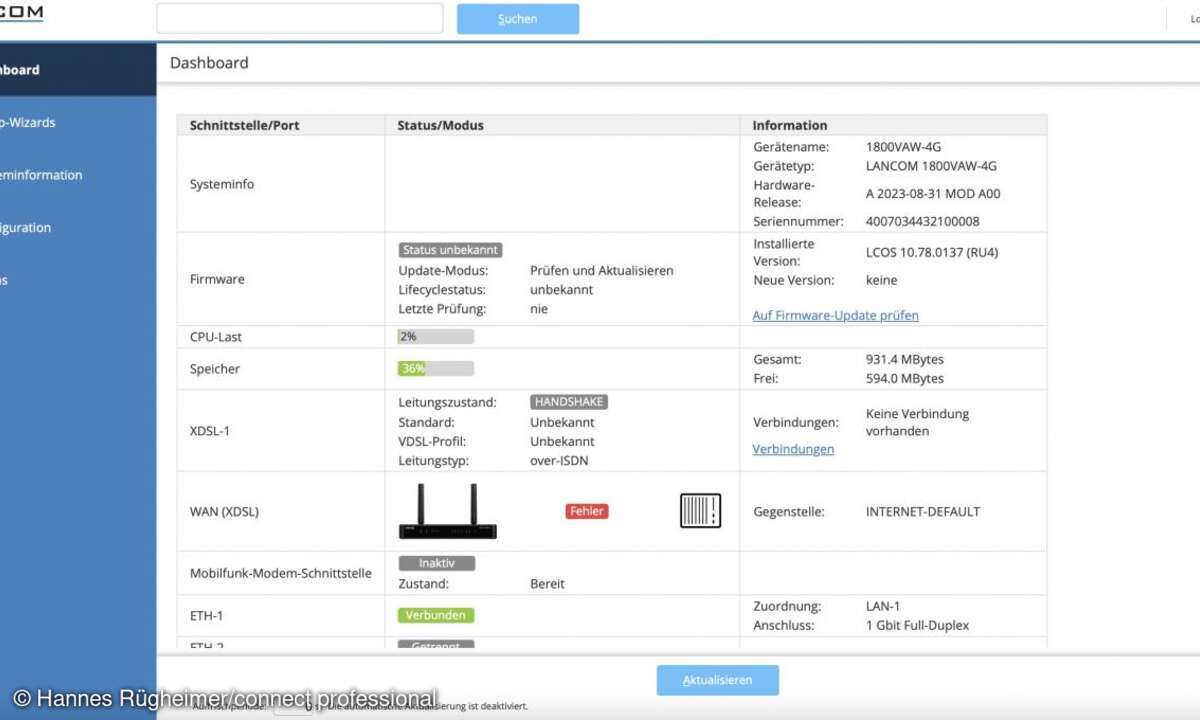Viewport: 1200px width, 720px height.
Task: Click the over-ISDN Leitungstyp value
Action: point(559,461)
